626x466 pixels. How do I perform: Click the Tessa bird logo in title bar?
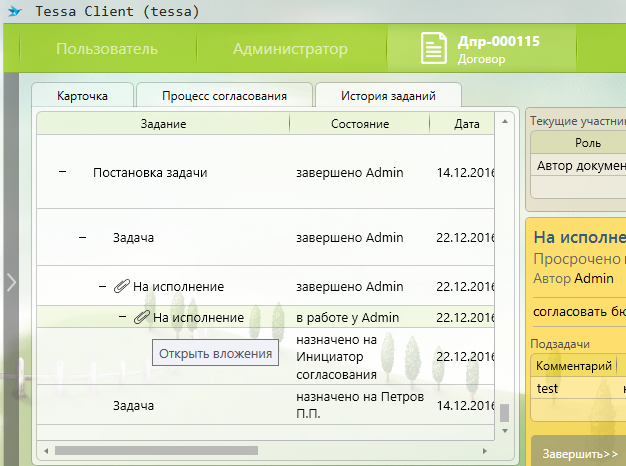[14, 13]
